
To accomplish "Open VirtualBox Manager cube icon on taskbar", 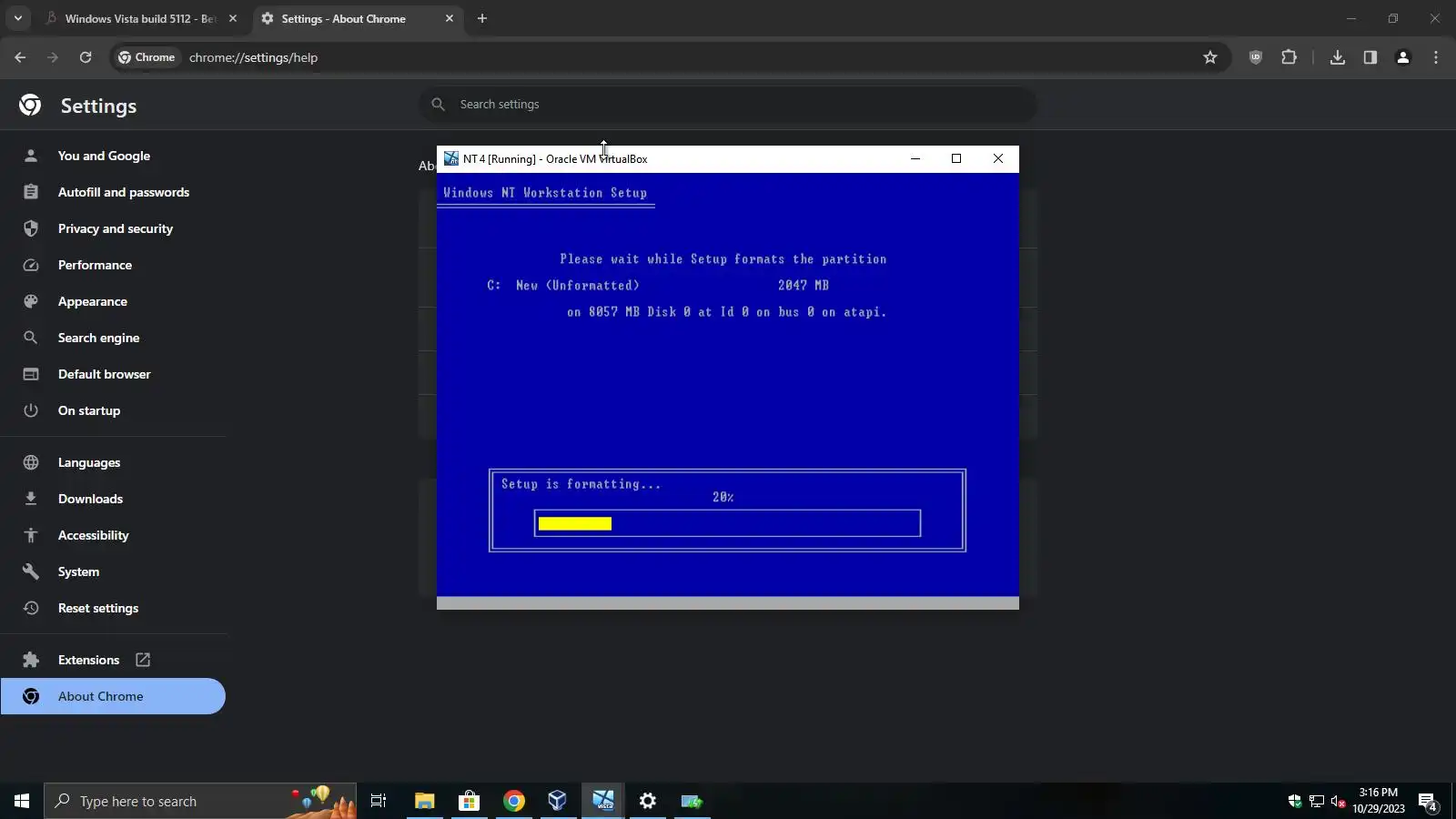I will [x=558, y=801].
